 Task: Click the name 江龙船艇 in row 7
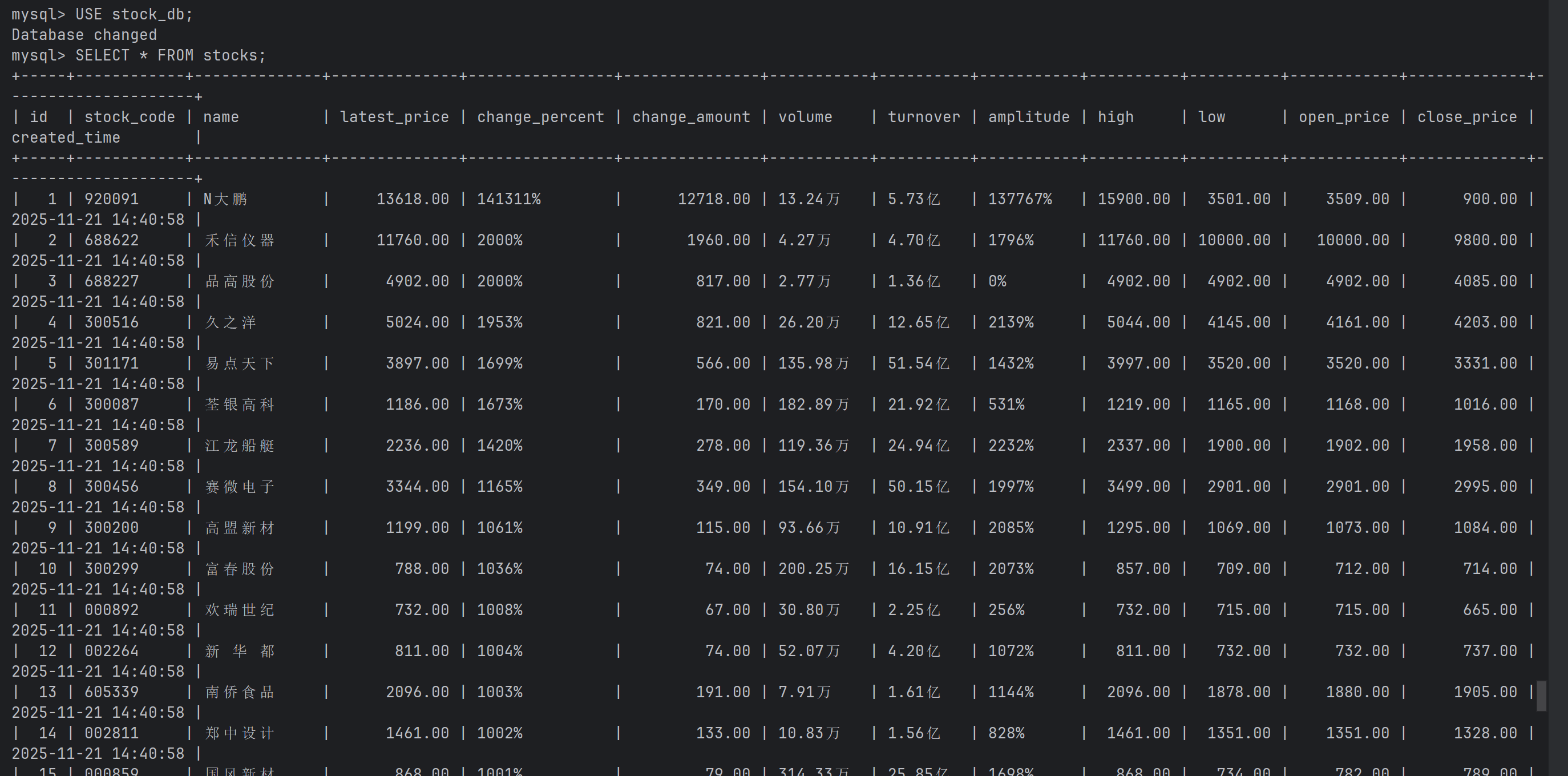tap(240, 446)
